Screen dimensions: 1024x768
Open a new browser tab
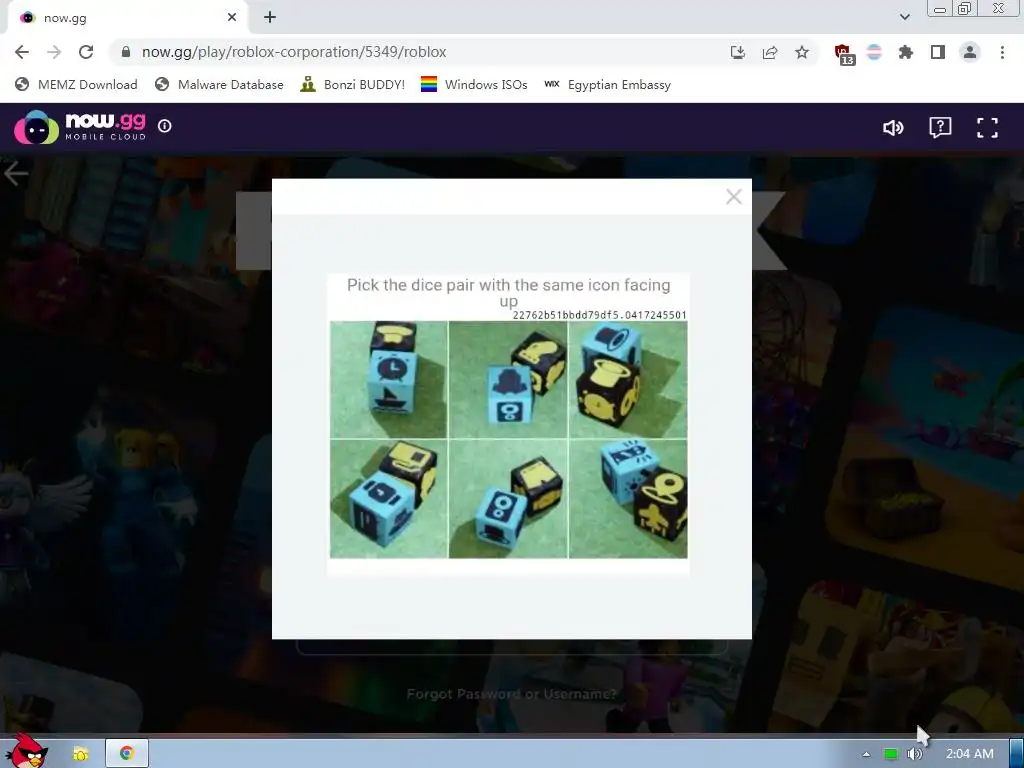point(270,18)
